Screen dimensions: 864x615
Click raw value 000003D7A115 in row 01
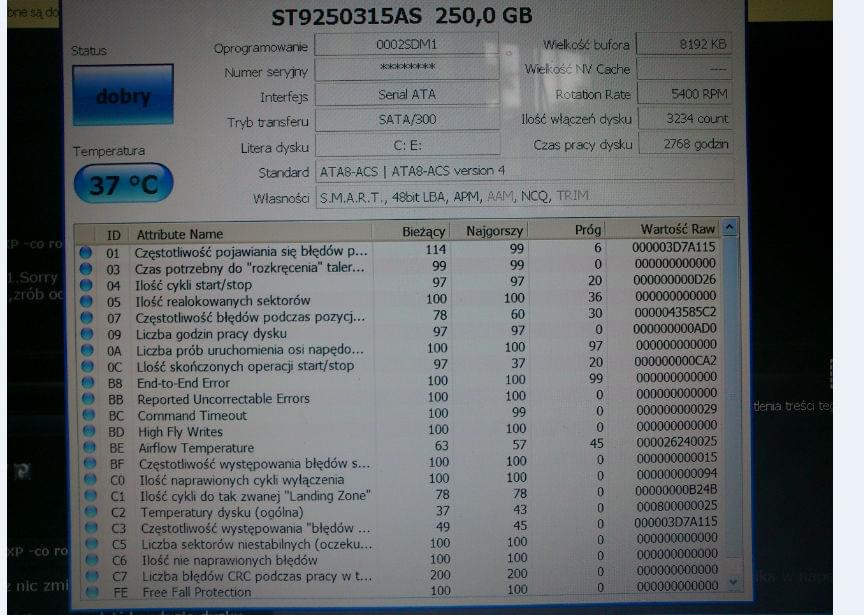(x=673, y=247)
